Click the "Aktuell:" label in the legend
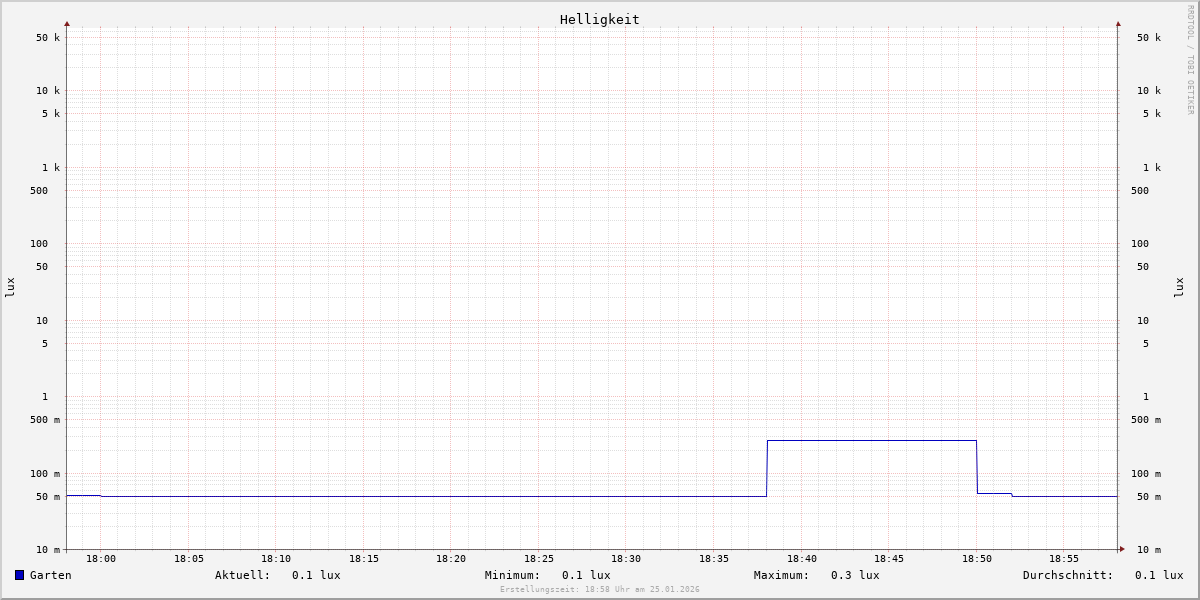The width and height of the screenshot is (1200, 600). 243,575
